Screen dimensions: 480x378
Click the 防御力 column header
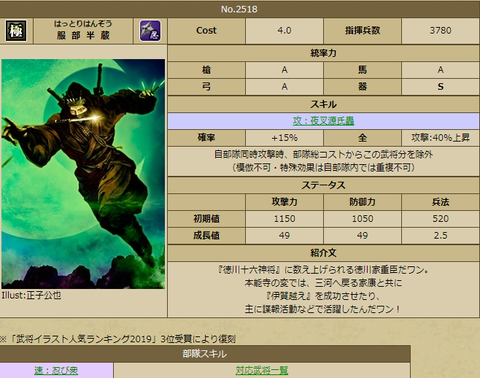click(362, 202)
